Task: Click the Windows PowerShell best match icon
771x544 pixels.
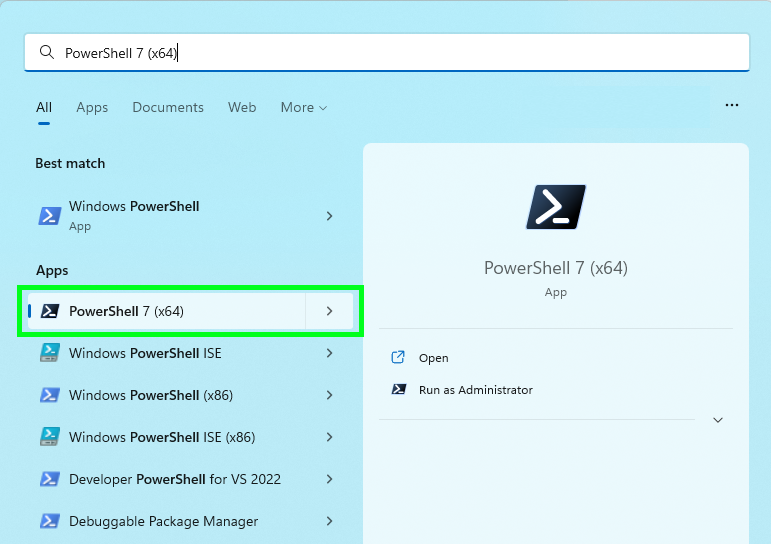Action: [x=50, y=216]
